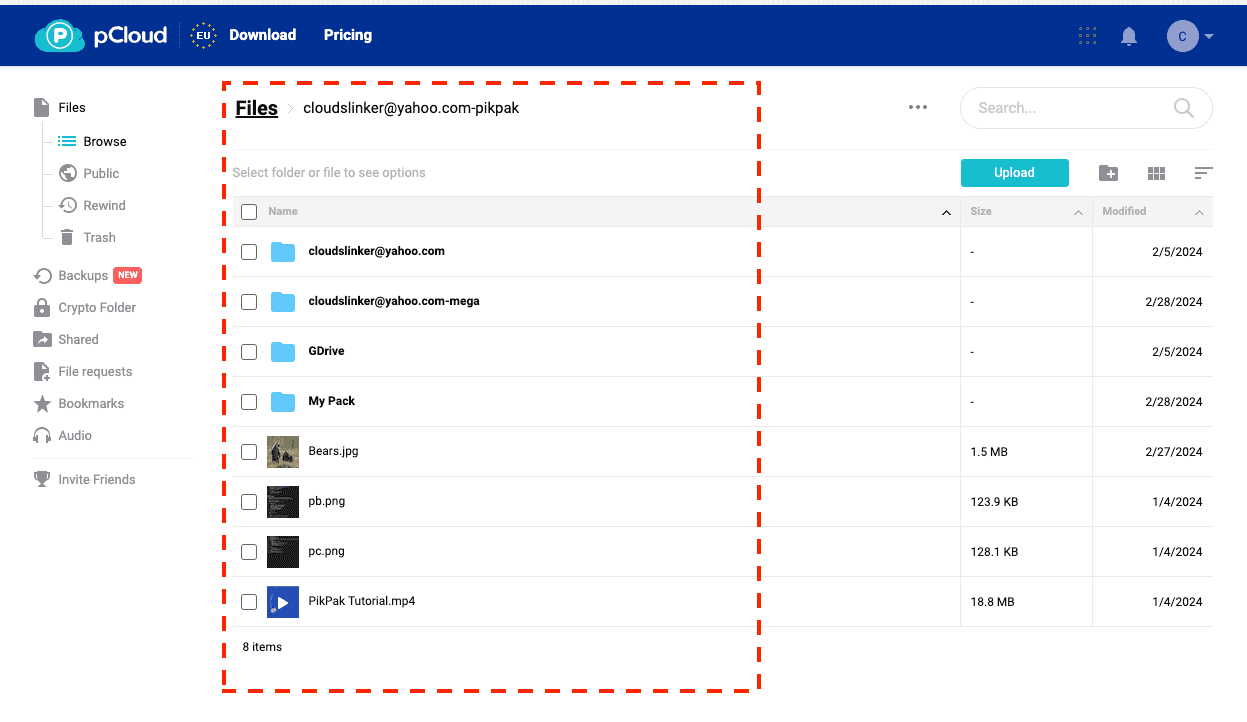Click the 2/27/2024 modified date
1247x722 pixels.
coord(1174,452)
